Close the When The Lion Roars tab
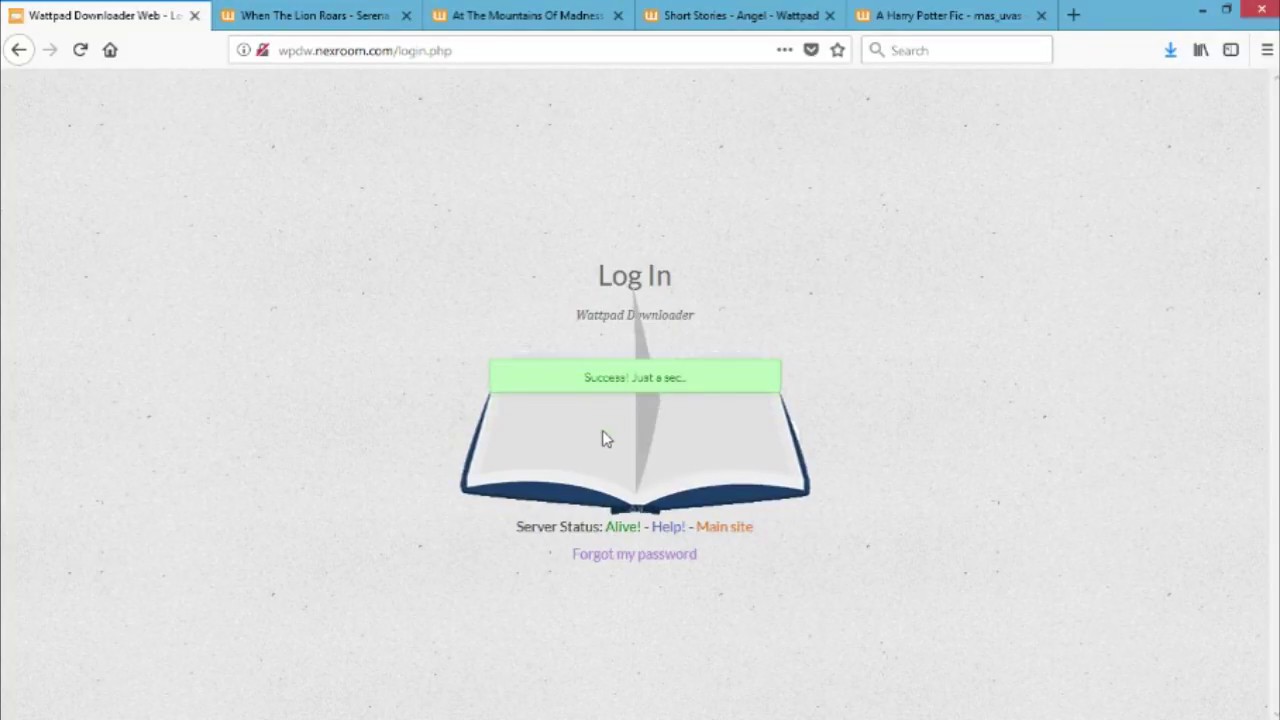The image size is (1280, 720). click(x=406, y=16)
